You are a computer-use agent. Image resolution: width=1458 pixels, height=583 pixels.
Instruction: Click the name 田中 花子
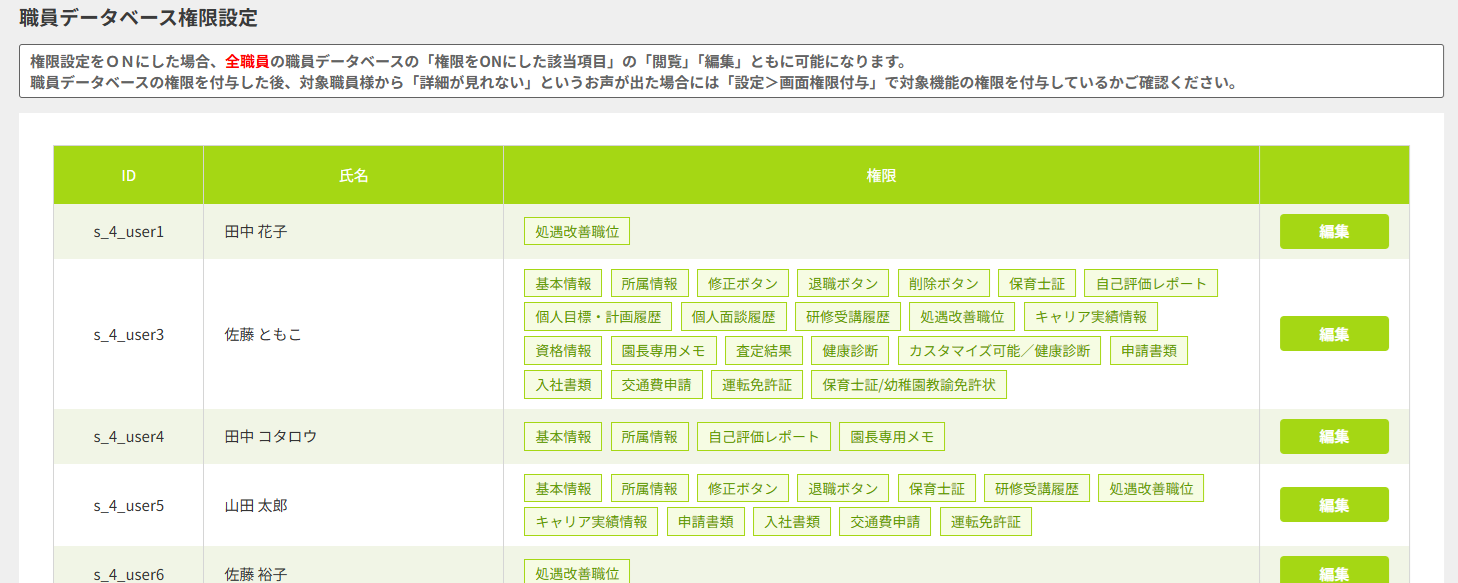(x=256, y=231)
